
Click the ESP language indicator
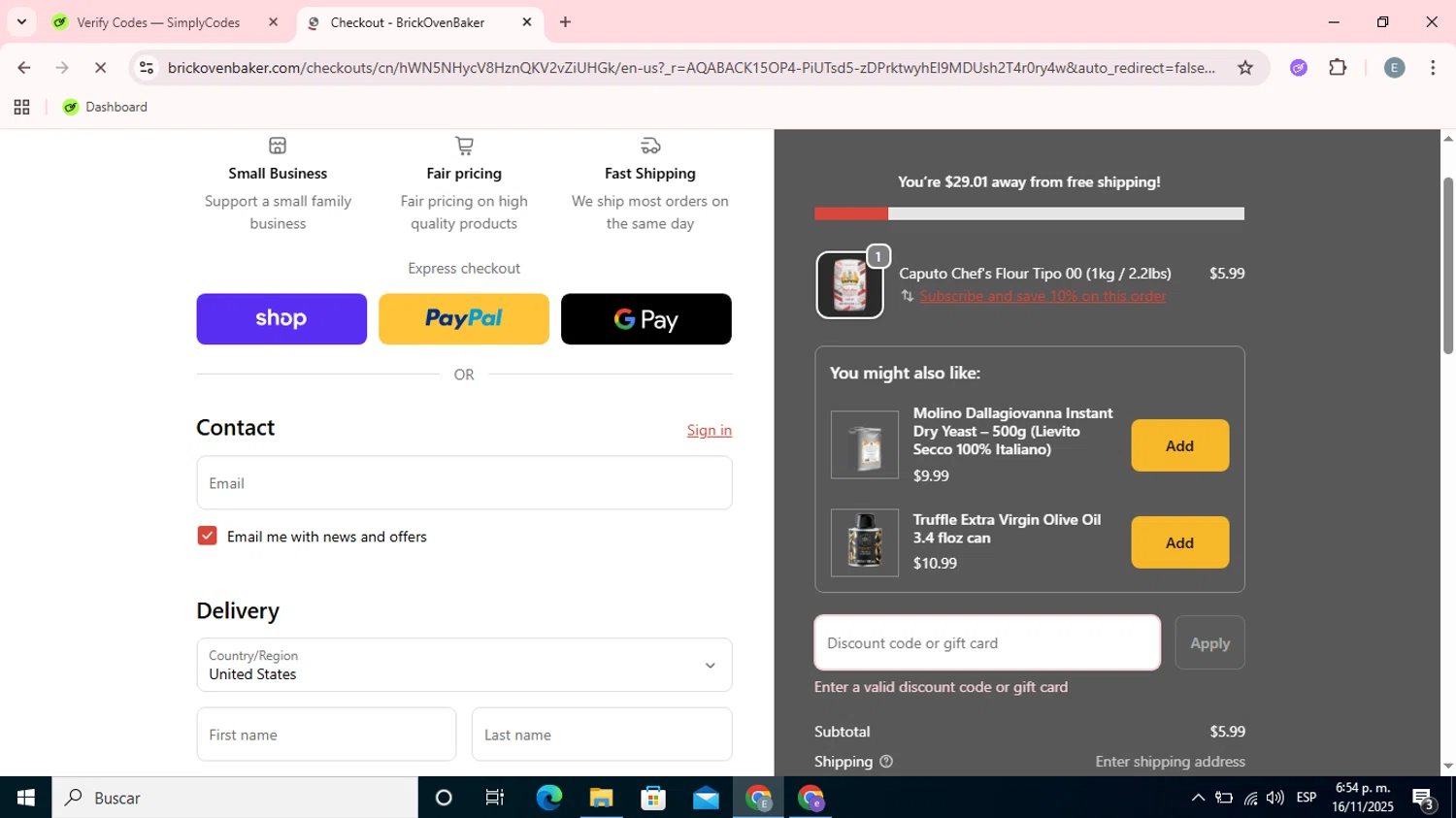click(1307, 798)
